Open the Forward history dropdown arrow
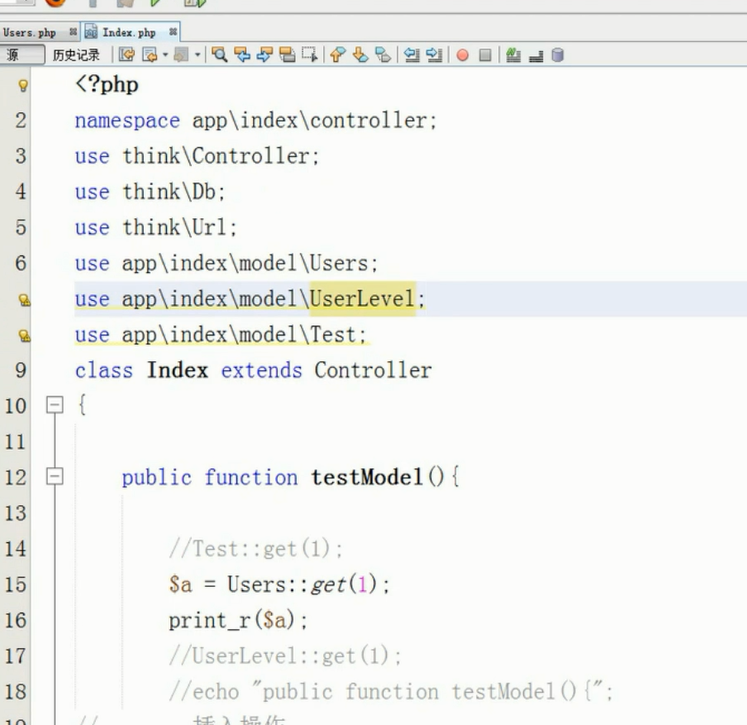Image resolution: width=747 pixels, height=725 pixels. (197, 55)
